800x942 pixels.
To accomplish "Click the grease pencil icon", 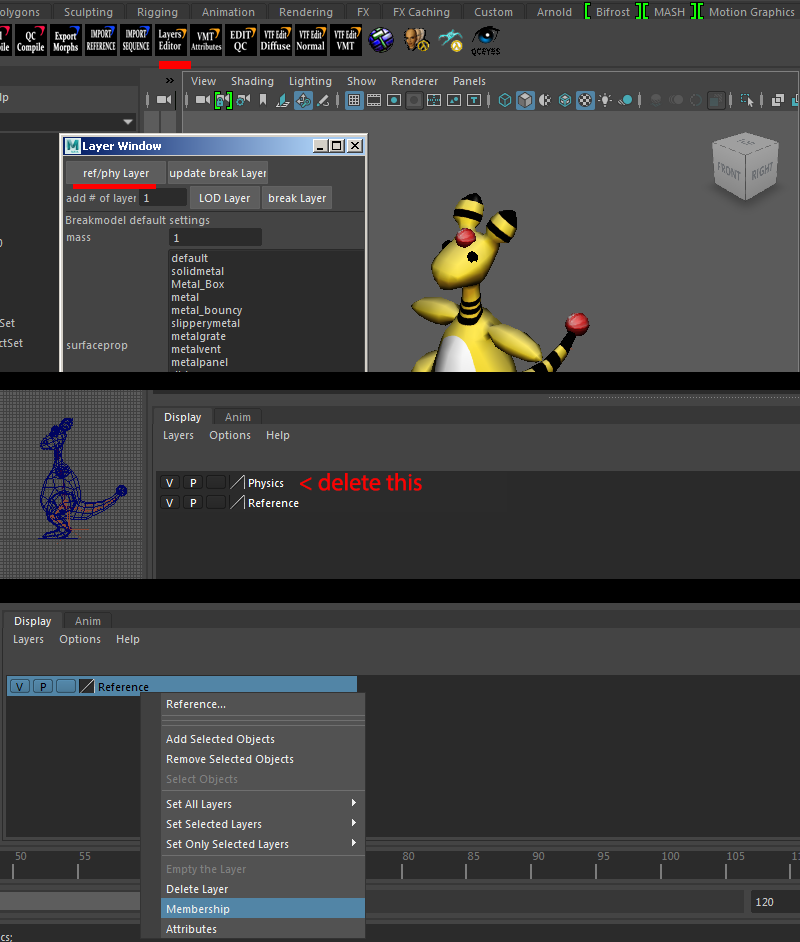I will click(x=323, y=100).
